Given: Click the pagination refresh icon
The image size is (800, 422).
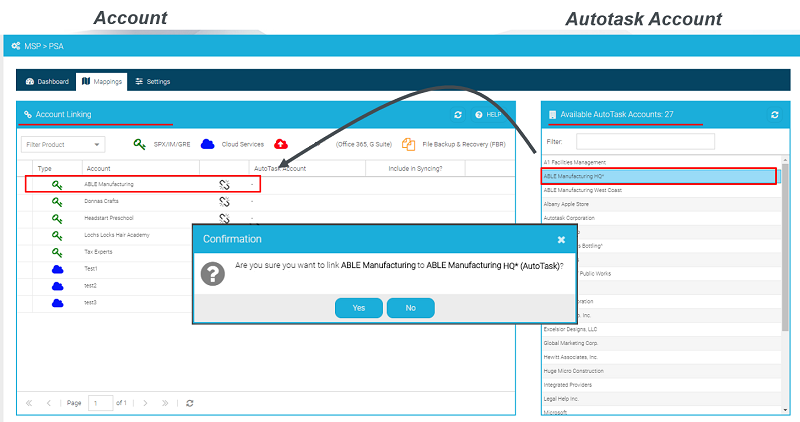Looking at the screenshot, I should (x=190, y=403).
